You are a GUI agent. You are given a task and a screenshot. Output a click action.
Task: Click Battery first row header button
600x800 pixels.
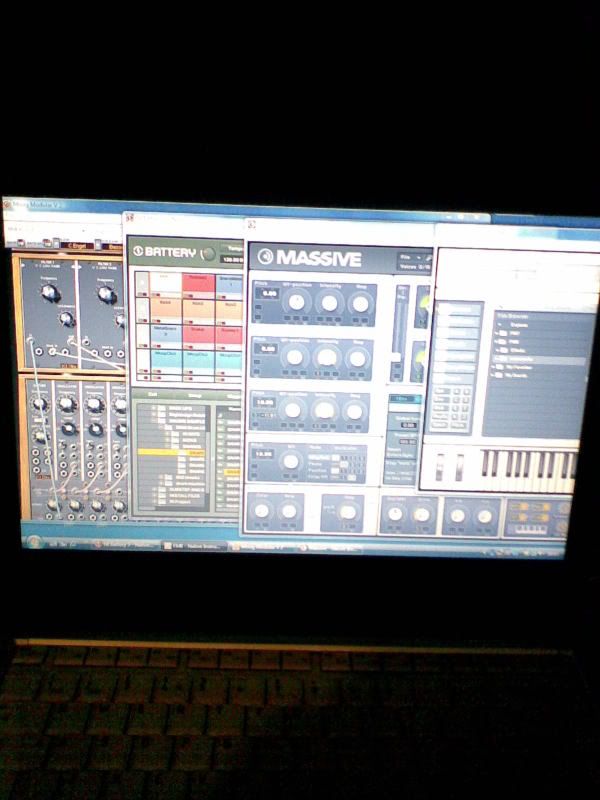(142, 283)
